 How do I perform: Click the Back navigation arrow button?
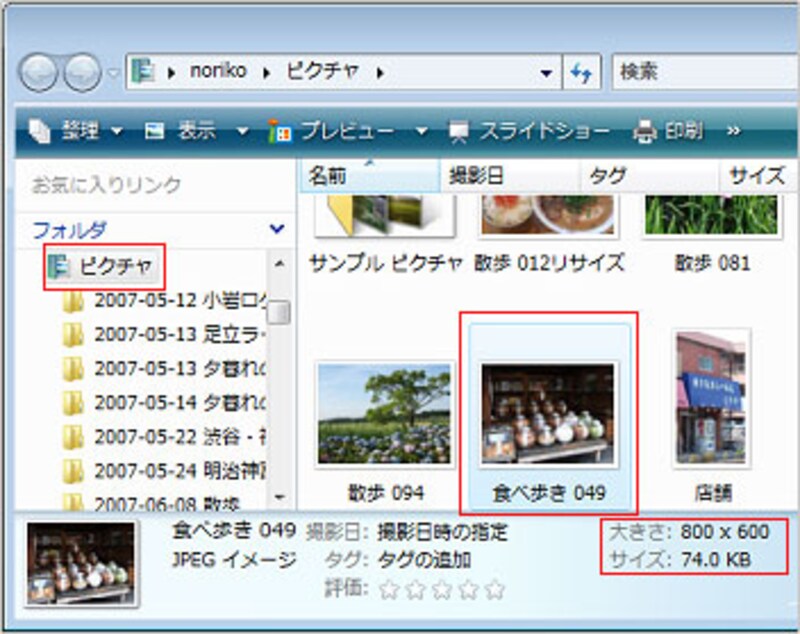coord(38,72)
